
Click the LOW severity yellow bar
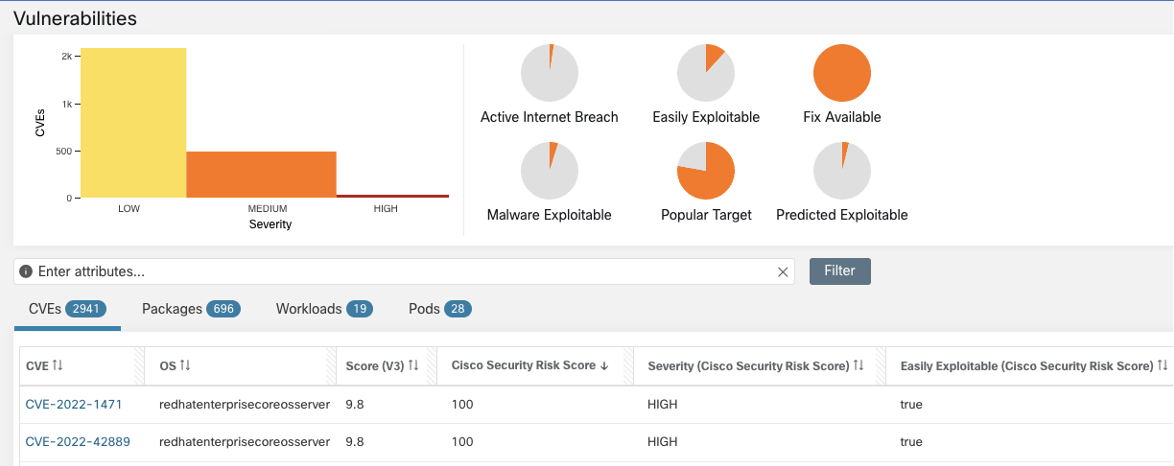coord(133,122)
